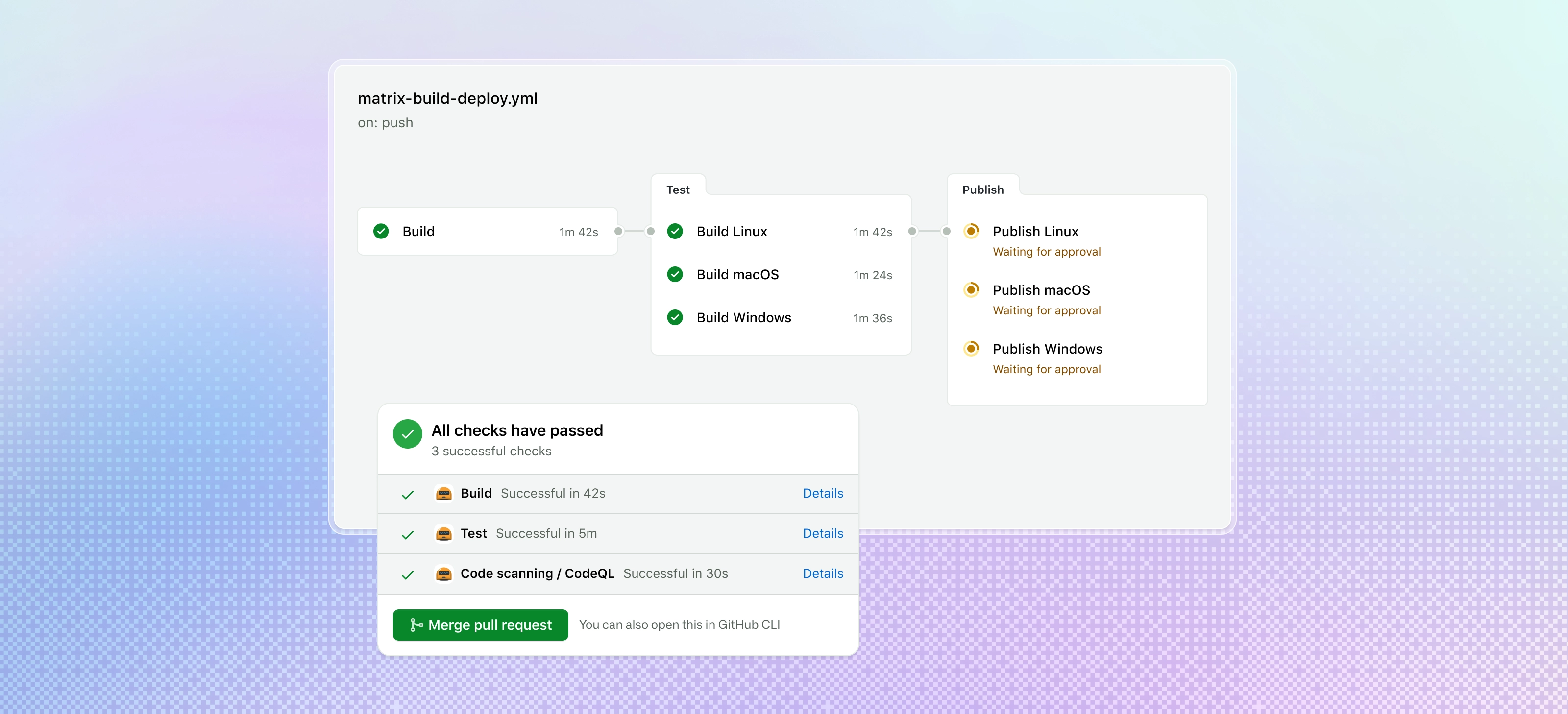1568x714 pixels.
Task: Click the 1m 24s duration for Build macOS
Action: click(872, 275)
